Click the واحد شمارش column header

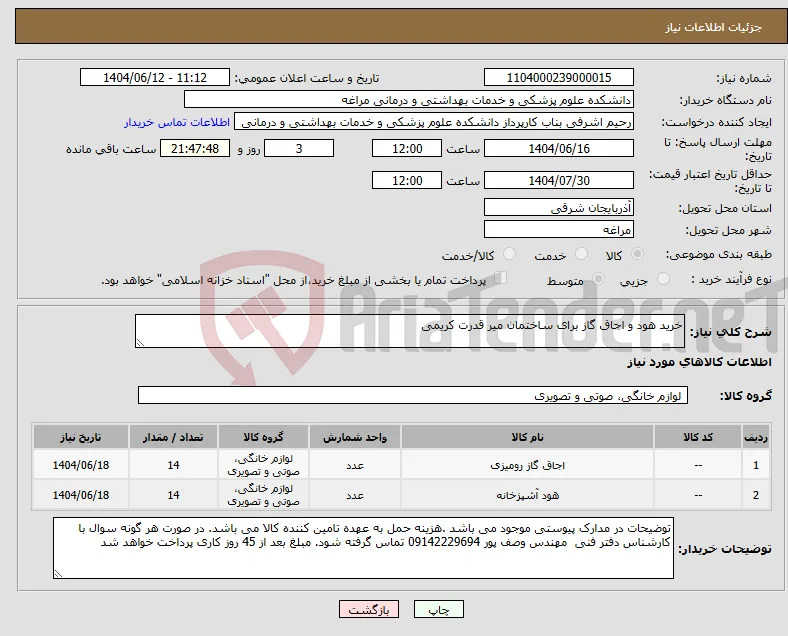tap(355, 437)
